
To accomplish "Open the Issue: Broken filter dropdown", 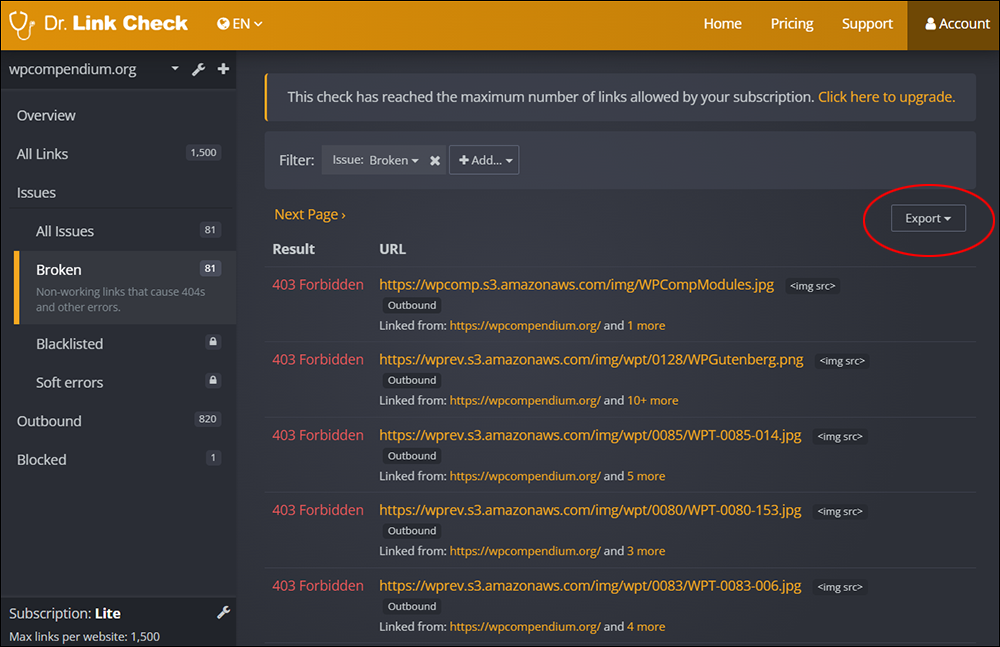I will tap(375, 160).
